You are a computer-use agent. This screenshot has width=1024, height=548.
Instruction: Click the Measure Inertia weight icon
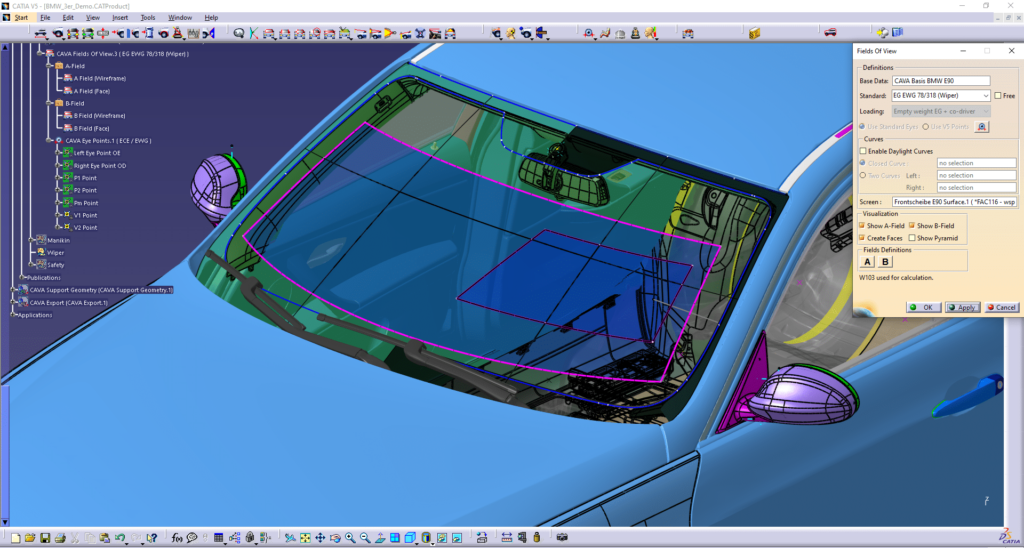pyautogui.click(x=537, y=538)
